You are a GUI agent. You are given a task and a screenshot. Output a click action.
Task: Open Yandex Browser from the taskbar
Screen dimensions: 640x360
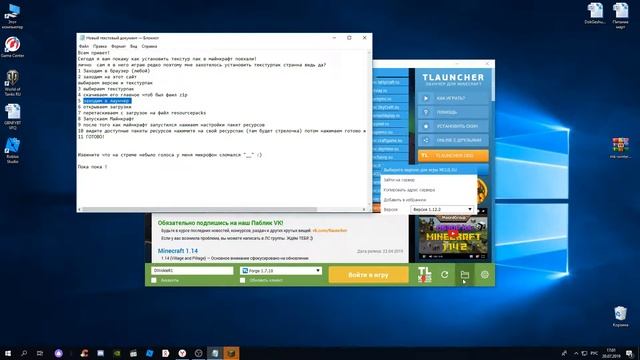click(182, 353)
